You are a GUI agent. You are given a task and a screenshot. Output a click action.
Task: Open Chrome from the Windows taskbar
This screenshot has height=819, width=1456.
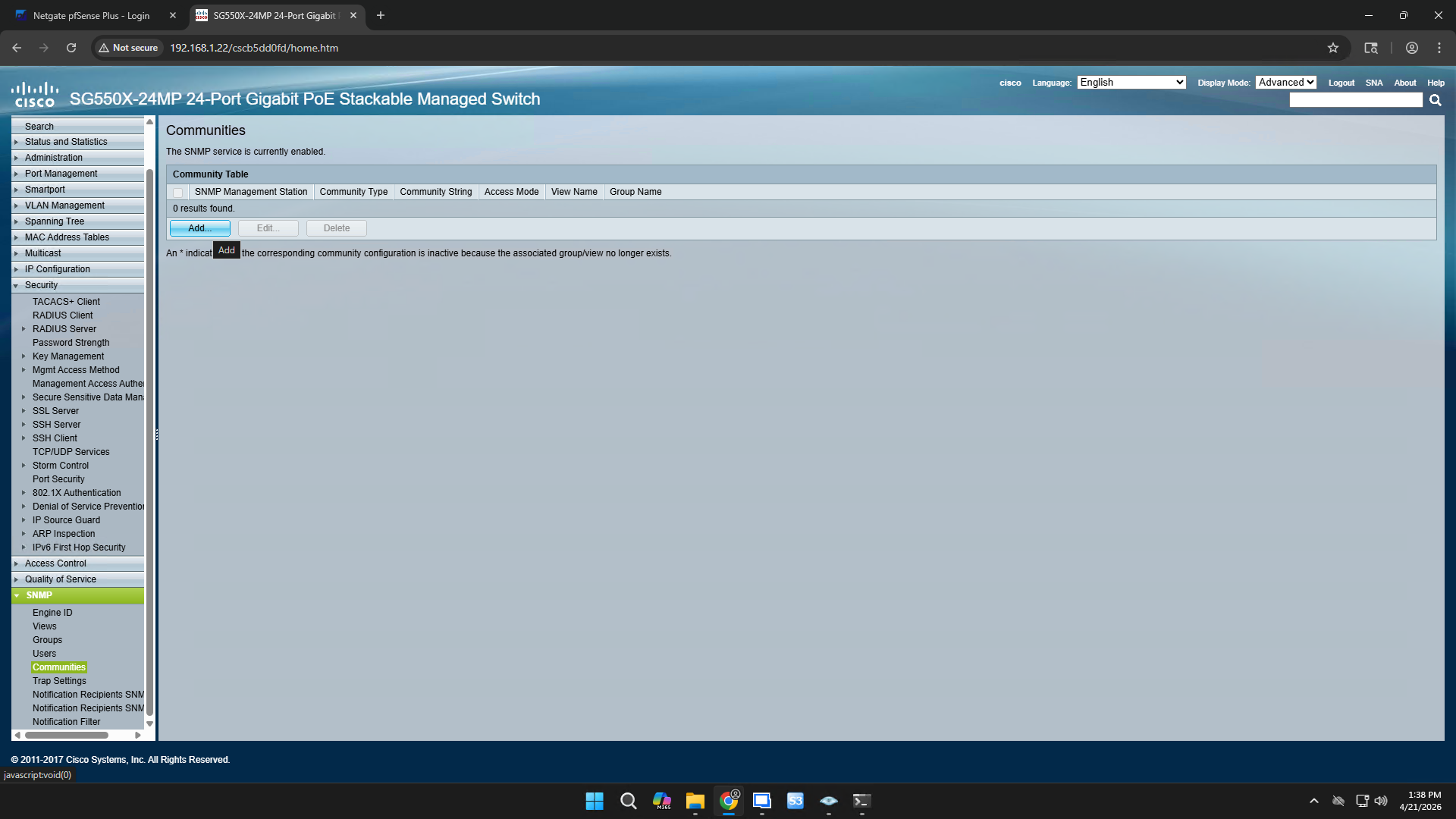(728, 801)
